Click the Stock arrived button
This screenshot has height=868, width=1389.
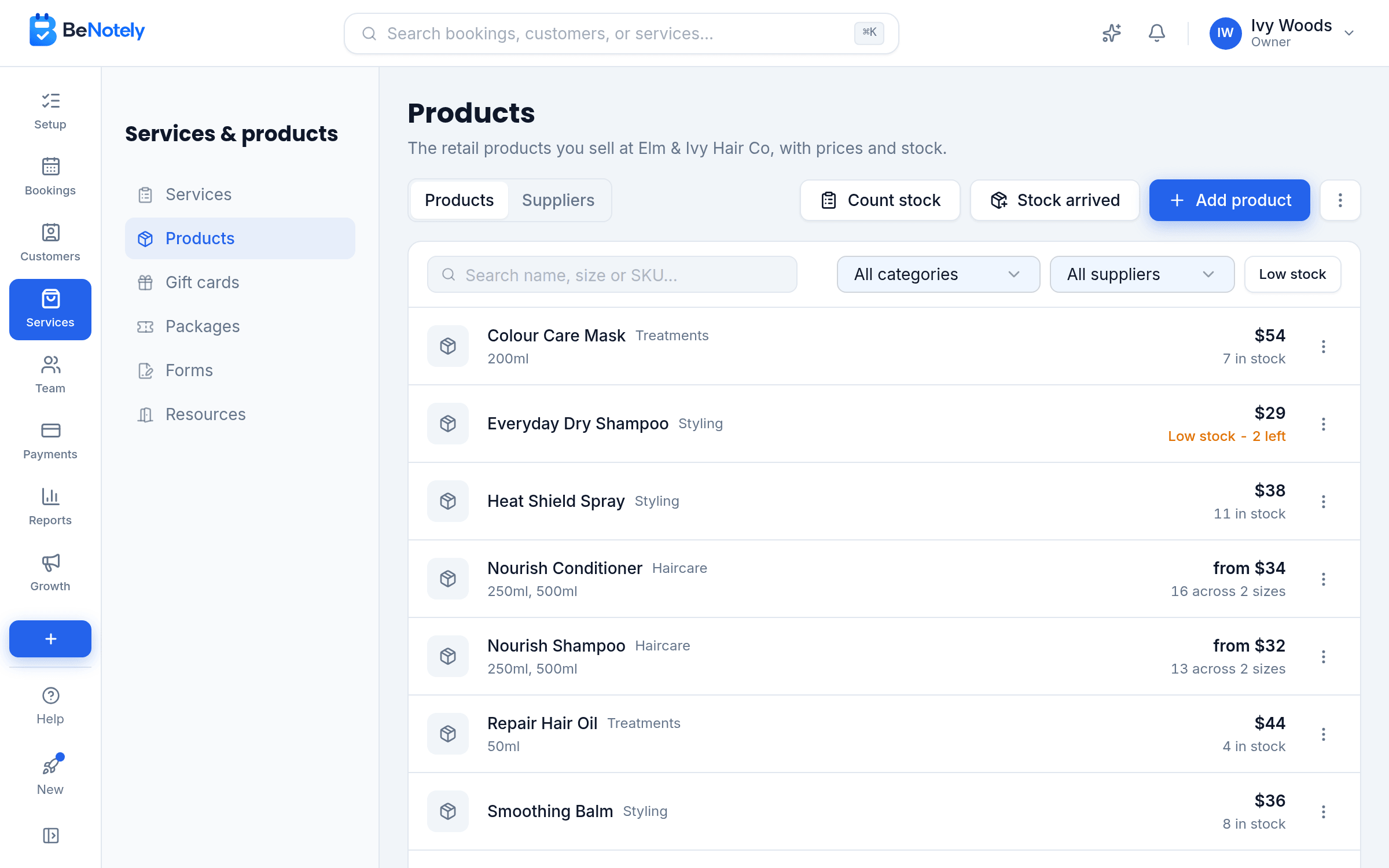[1055, 200]
